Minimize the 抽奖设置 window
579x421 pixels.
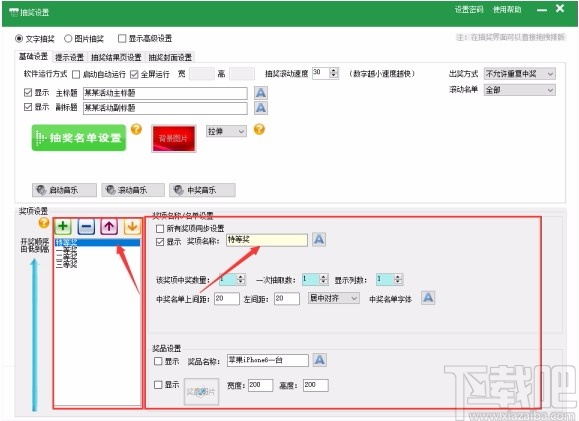(542, 10)
